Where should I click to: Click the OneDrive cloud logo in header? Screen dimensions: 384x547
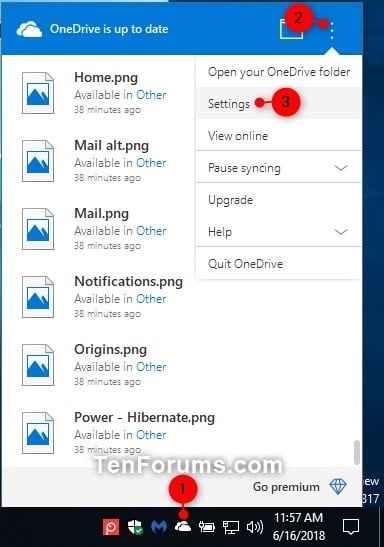tap(29, 29)
